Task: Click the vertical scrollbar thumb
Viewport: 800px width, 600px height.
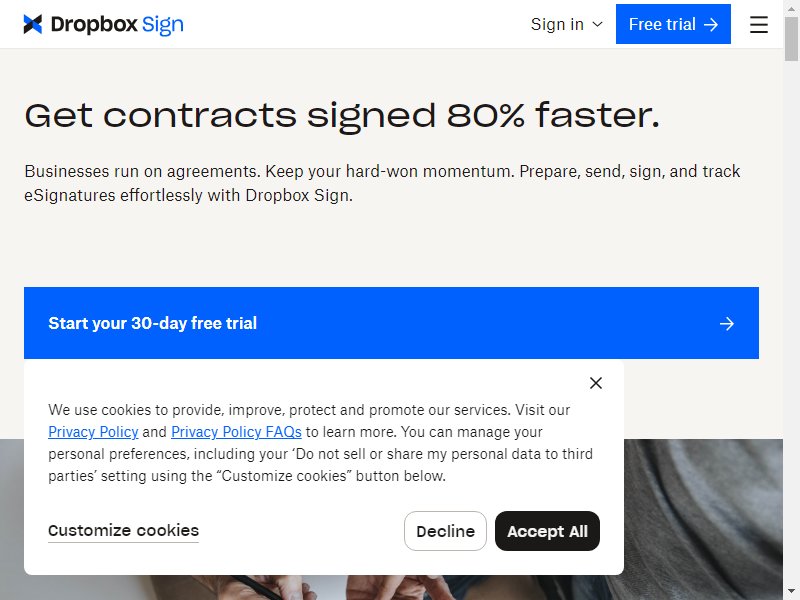Action: 791,39
